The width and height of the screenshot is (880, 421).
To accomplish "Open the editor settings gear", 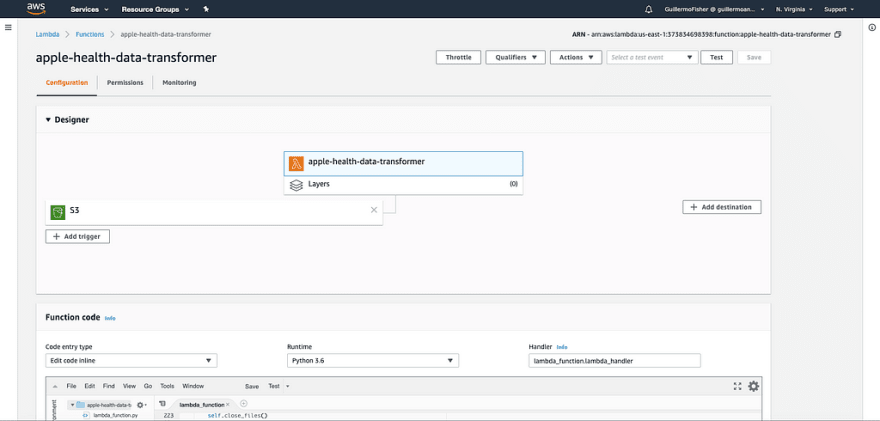I will point(753,386).
